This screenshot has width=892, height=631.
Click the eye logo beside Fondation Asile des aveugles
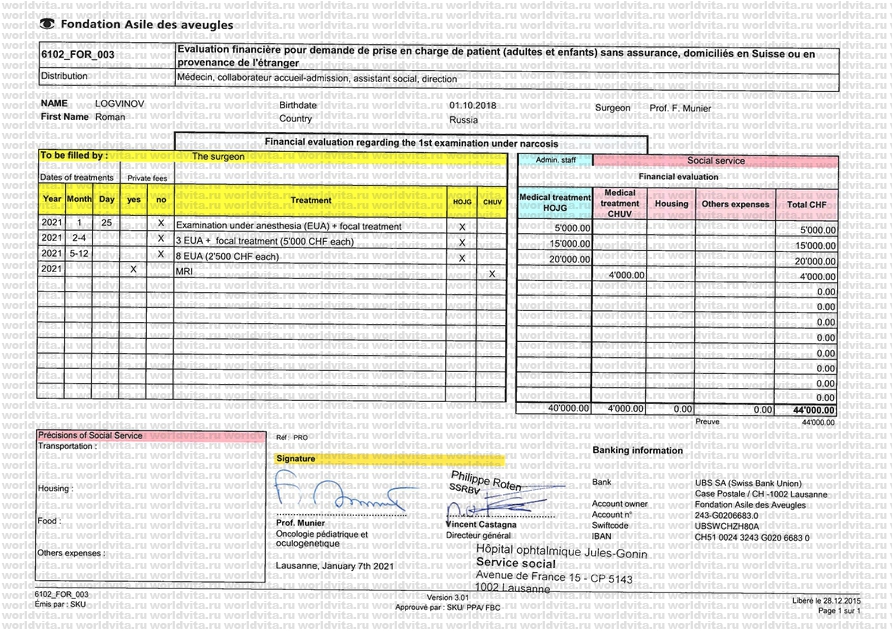(47, 24)
